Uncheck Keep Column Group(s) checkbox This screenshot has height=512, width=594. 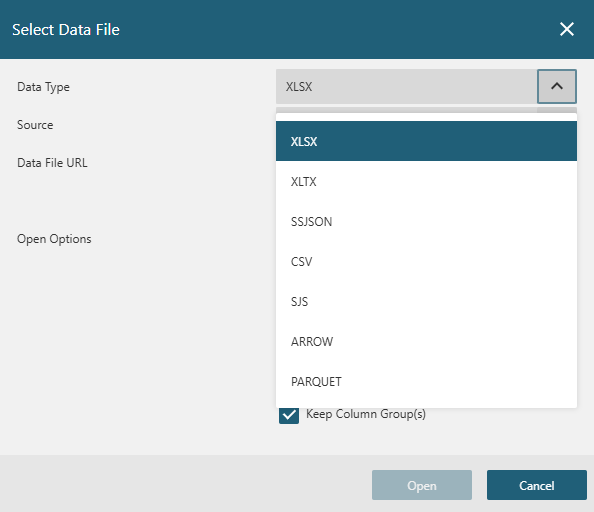[x=289, y=414]
